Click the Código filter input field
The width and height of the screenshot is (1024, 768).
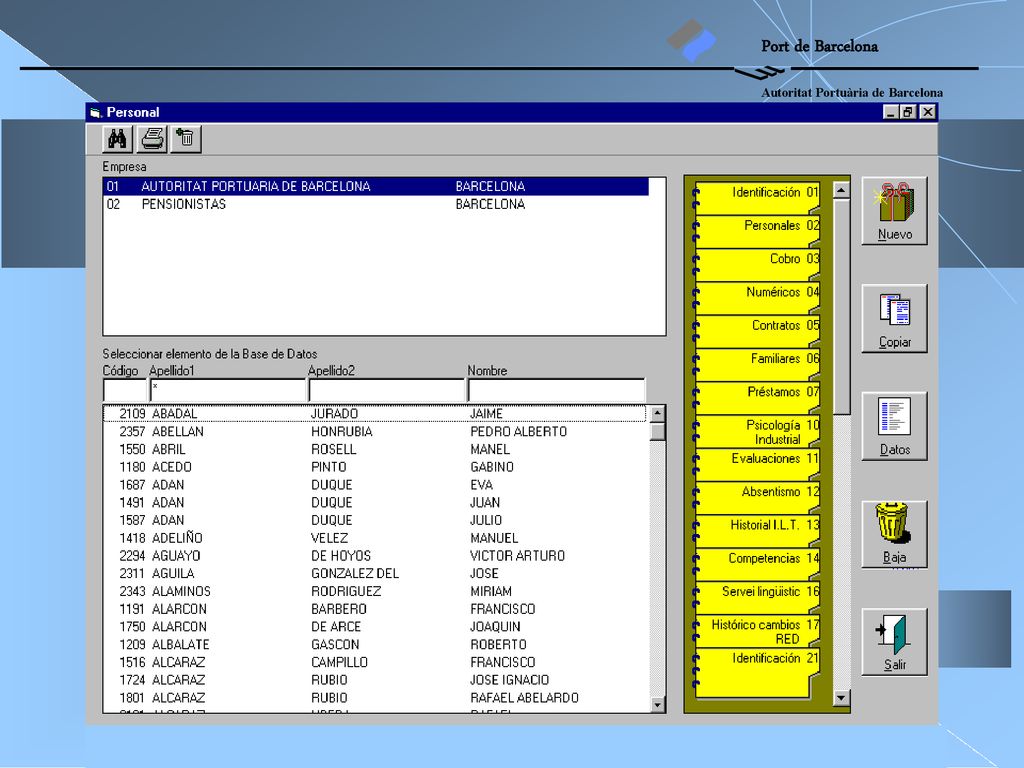click(x=125, y=391)
